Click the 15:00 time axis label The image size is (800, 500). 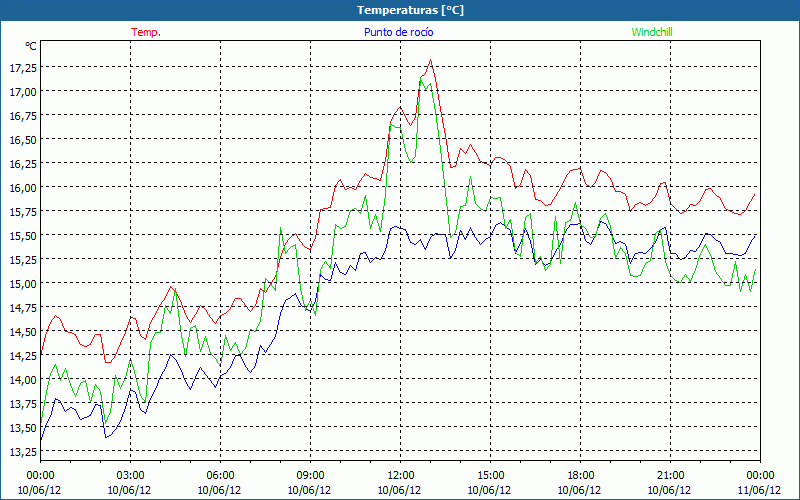click(490, 476)
